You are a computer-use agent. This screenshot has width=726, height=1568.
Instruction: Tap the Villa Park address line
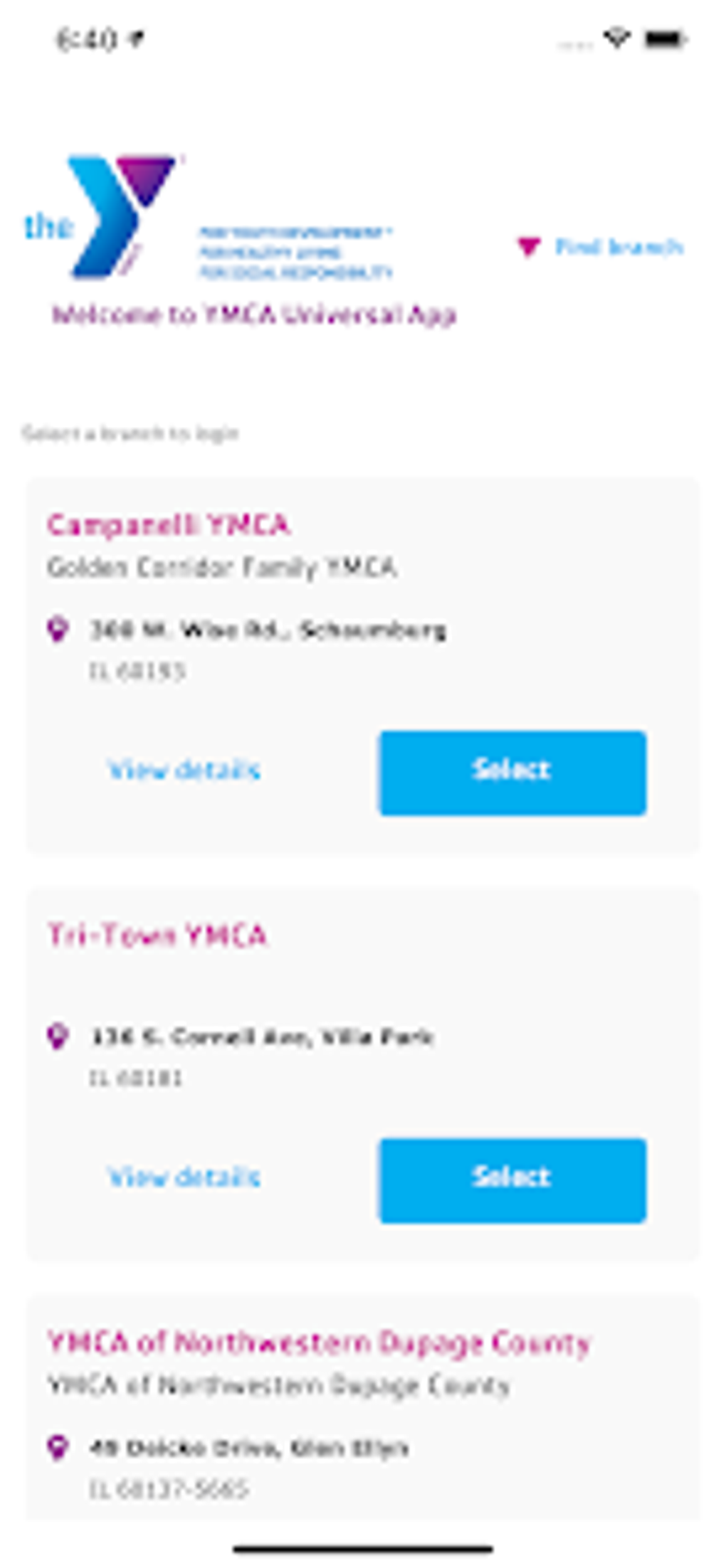tap(262, 1037)
